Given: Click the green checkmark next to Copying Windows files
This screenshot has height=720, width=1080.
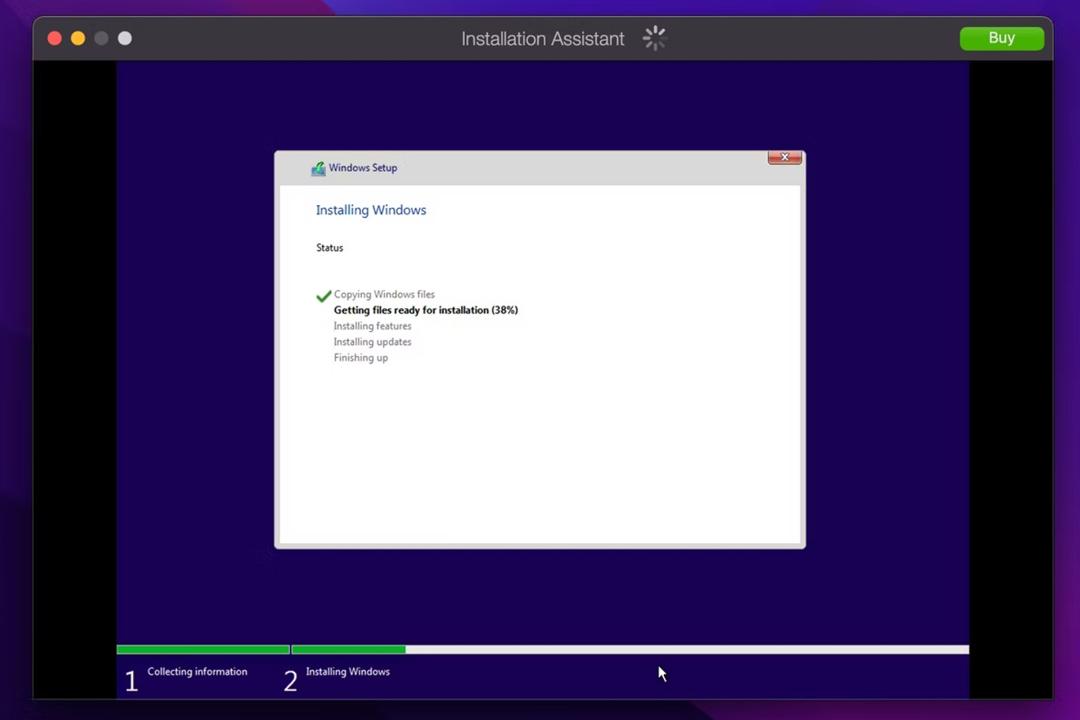Looking at the screenshot, I should coord(323,296).
